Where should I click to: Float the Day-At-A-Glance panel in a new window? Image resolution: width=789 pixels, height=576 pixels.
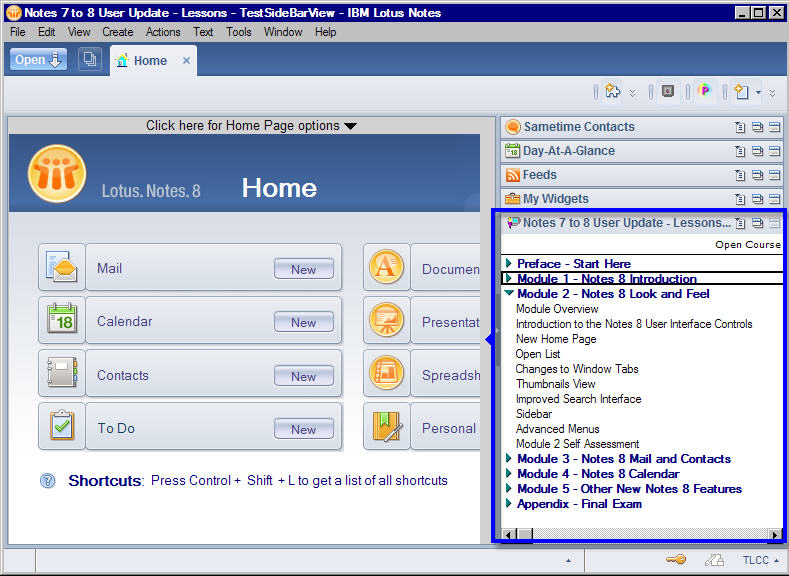point(757,151)
